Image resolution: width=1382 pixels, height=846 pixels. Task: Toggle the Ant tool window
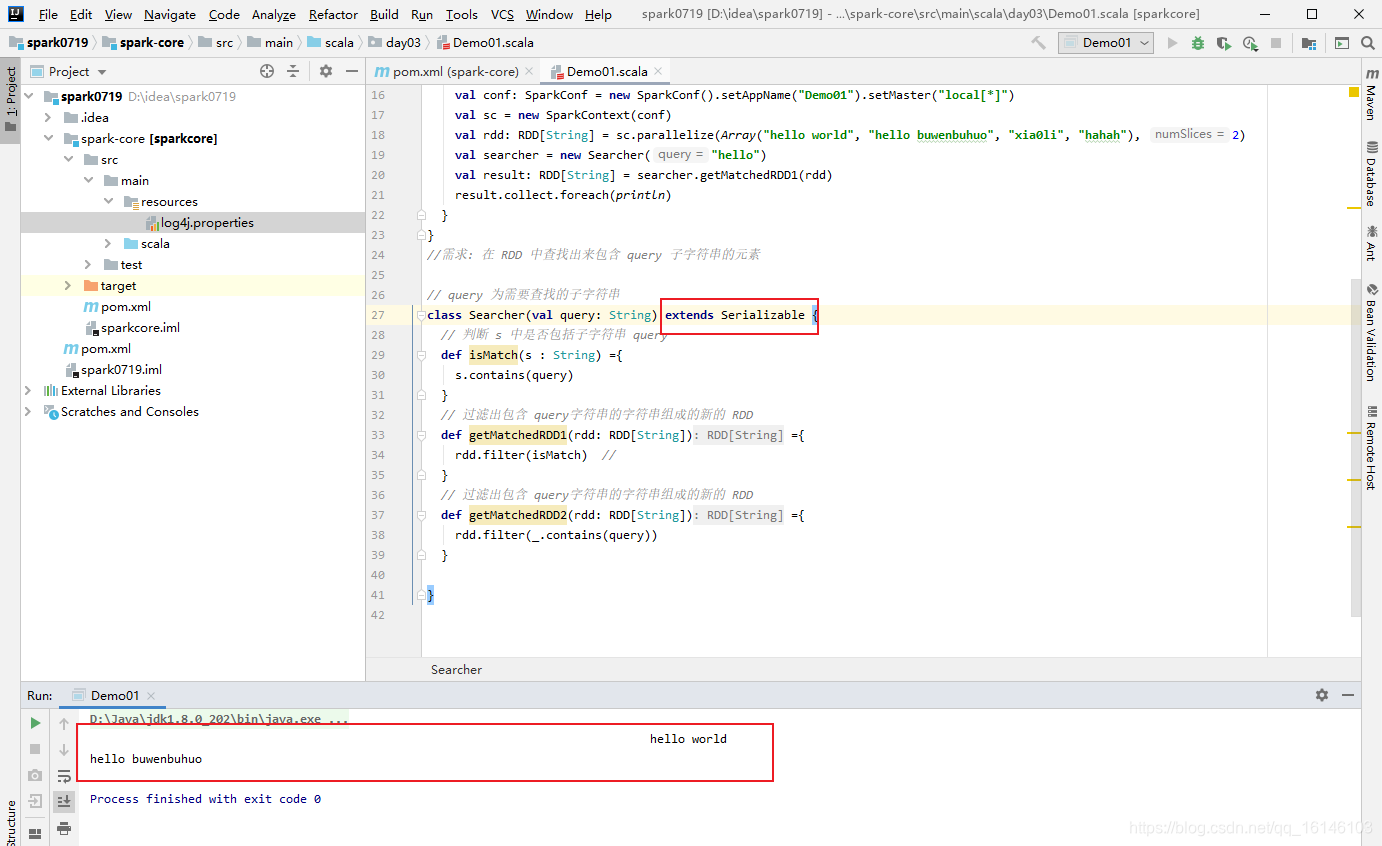(x=1370, y=242)
